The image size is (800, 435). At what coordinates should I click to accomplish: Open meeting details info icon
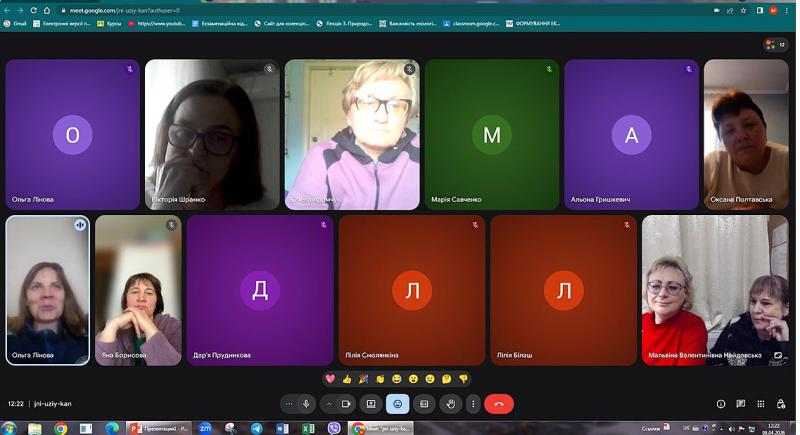pos(721,404)
